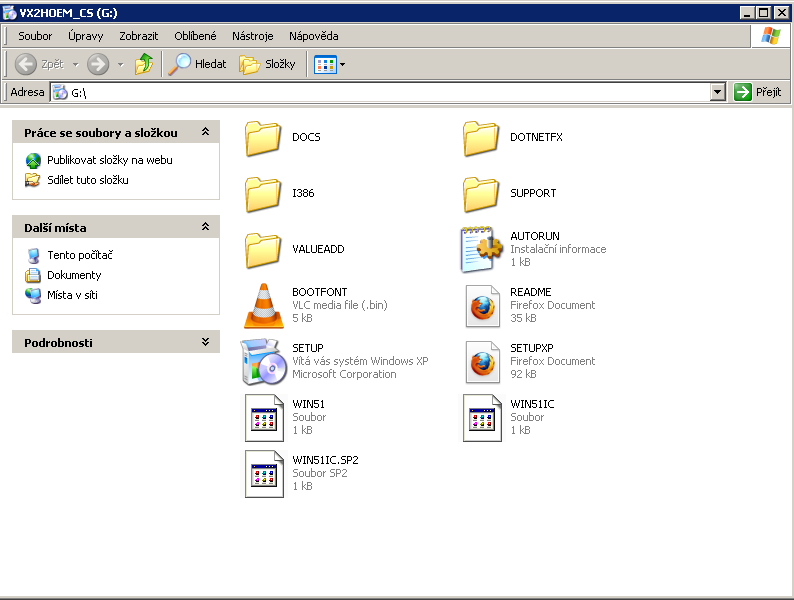Collapse the Práce se soubory a složkou panel
794x600 pixels.
click(x=205, y=132)
